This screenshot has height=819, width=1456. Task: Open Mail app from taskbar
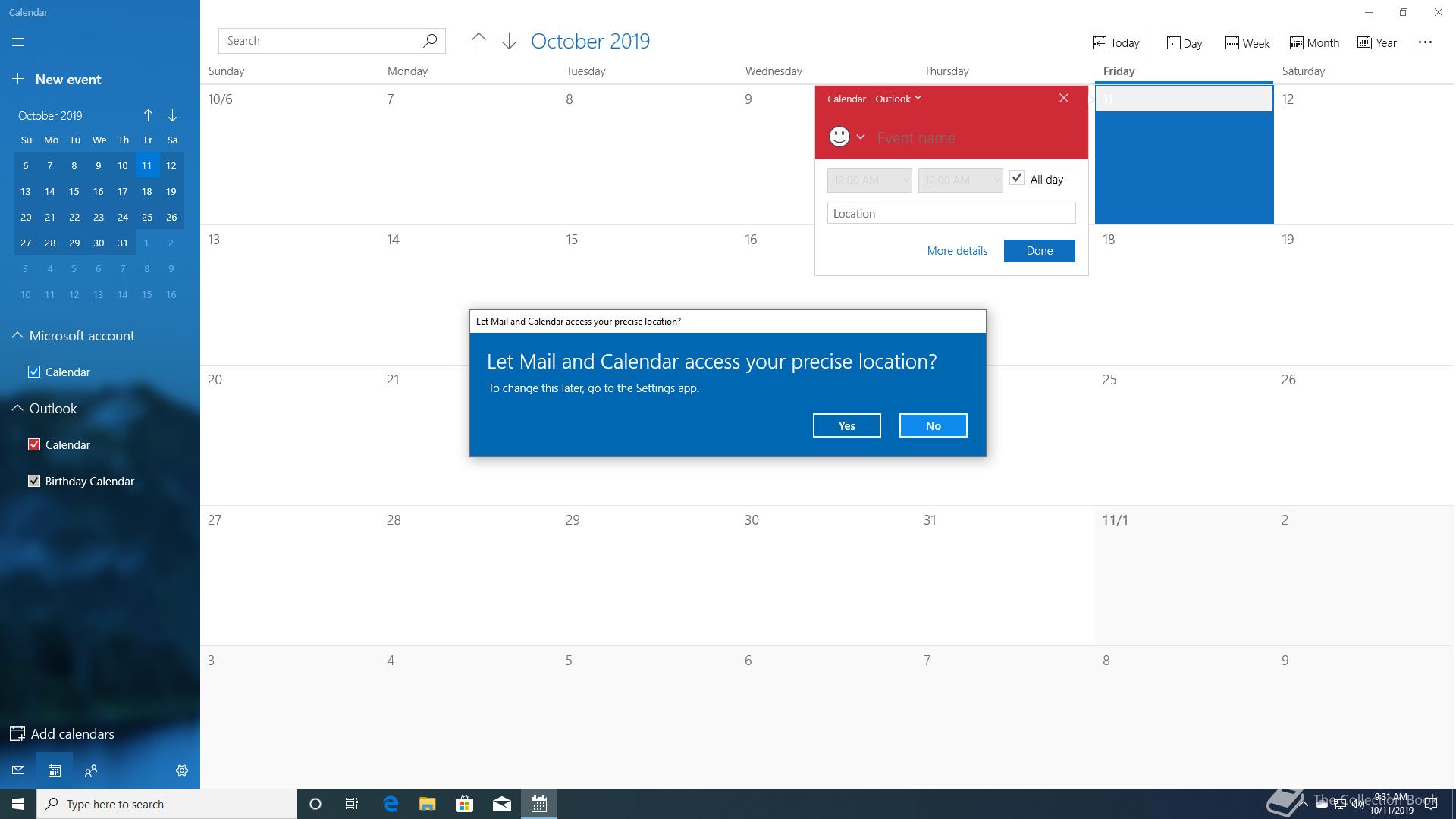tap(501, 804)
